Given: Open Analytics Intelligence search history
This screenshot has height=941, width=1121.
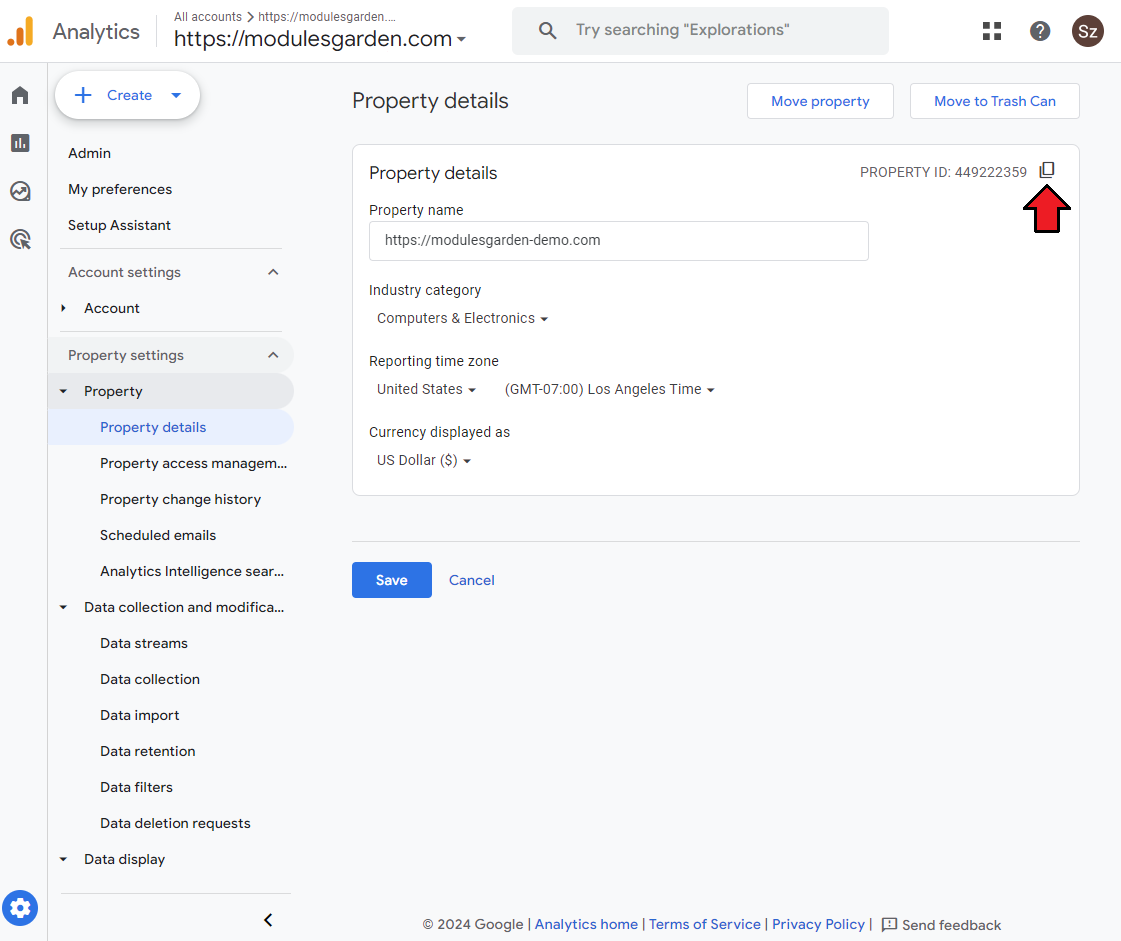Looking at the screenshot, I should click(x=192, y=571).
